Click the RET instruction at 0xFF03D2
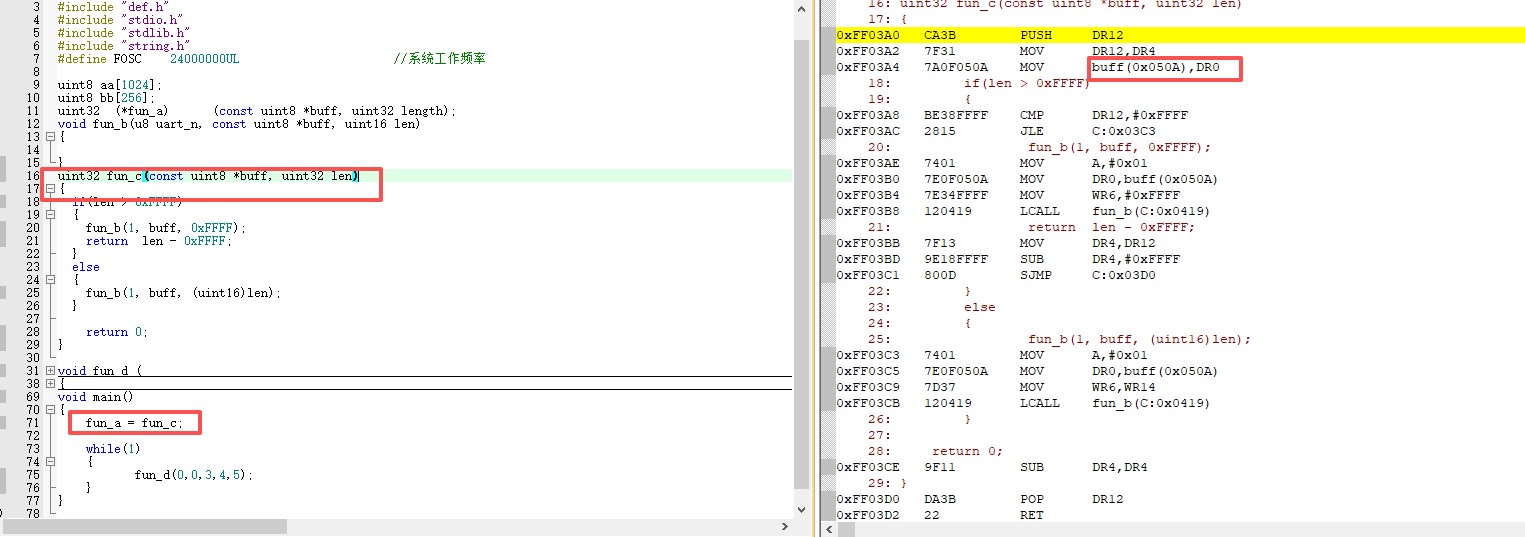This screenshot has height=537, width=1525. click(x=1031, y=515)
